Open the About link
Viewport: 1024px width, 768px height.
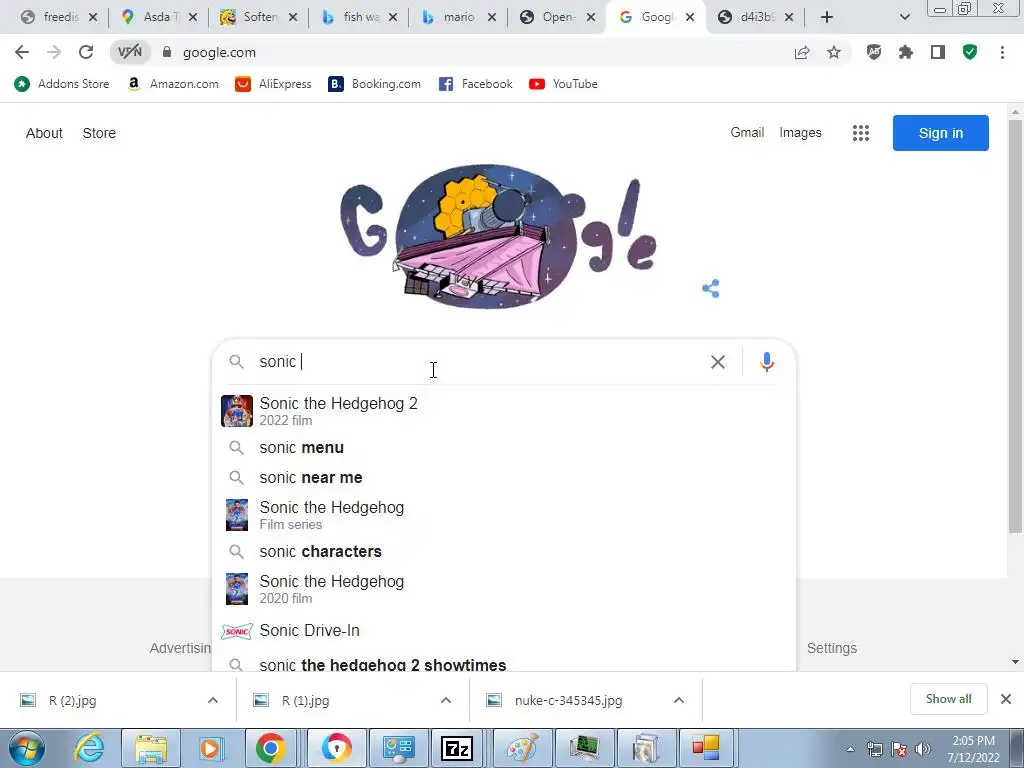44,133
